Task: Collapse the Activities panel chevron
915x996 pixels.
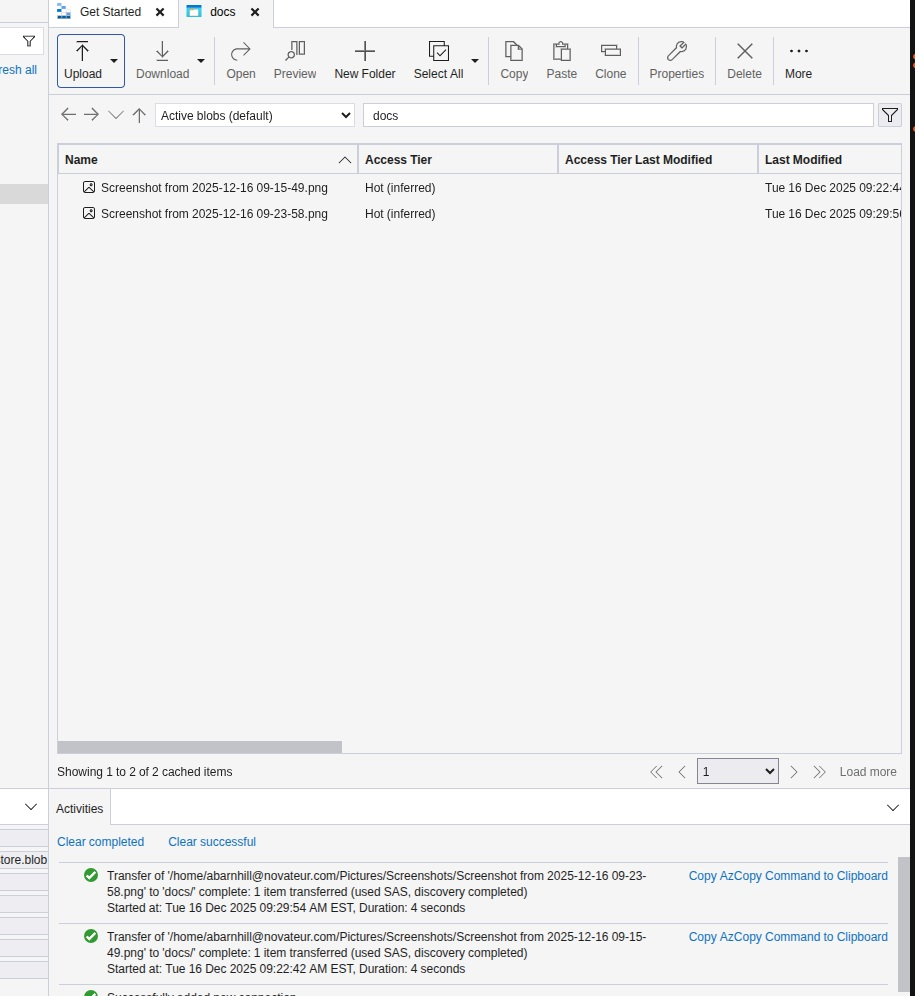Action: (x=893, y=808)
